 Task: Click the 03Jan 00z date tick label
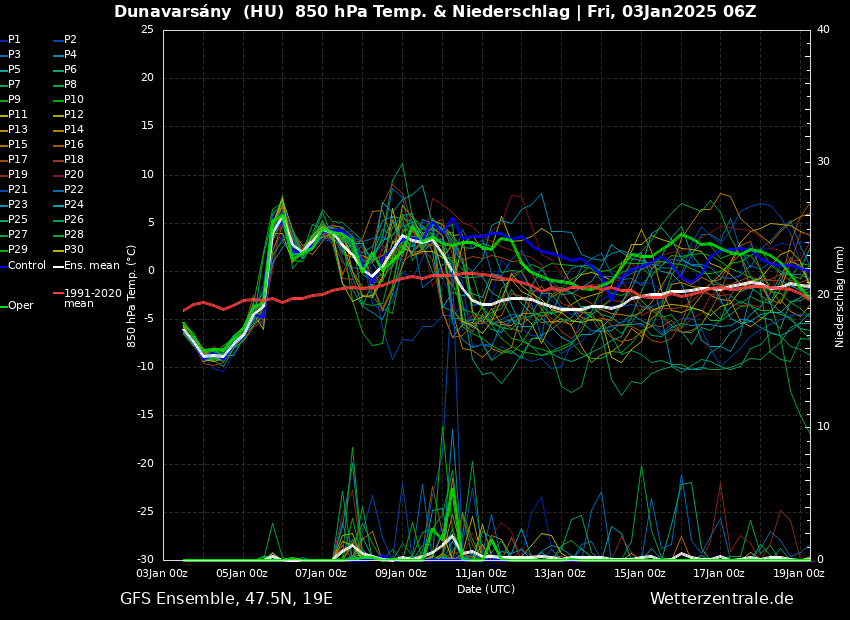162,574
